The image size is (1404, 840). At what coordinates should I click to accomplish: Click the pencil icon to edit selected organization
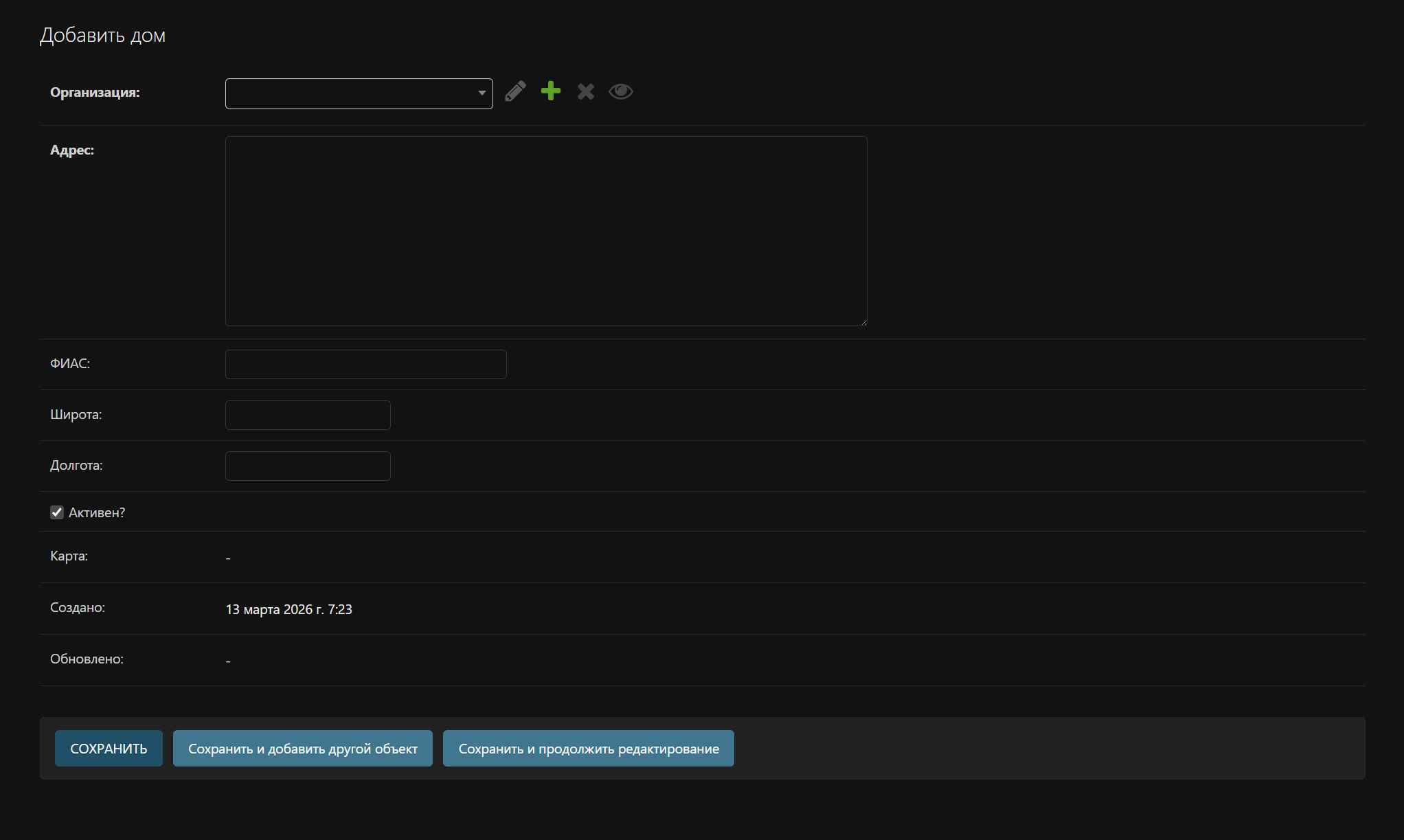coord(515,91)
